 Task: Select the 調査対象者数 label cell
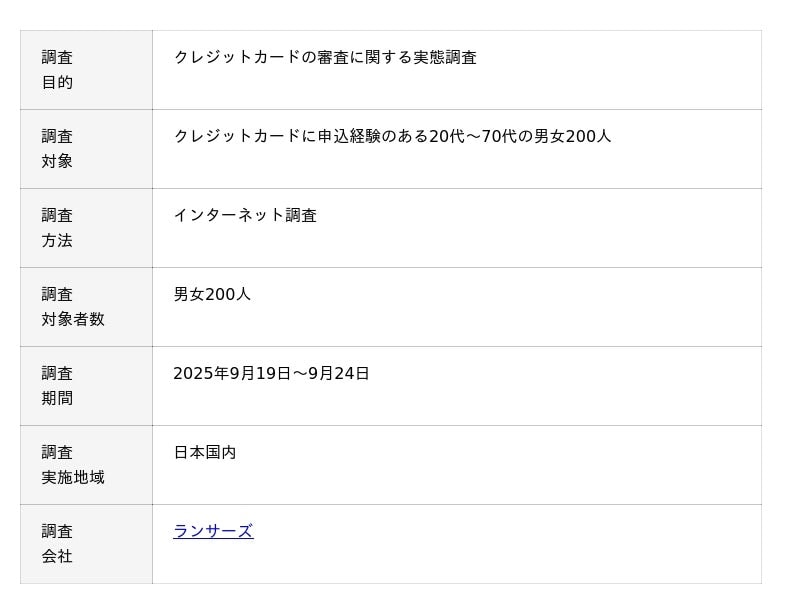tap(86, 307)
